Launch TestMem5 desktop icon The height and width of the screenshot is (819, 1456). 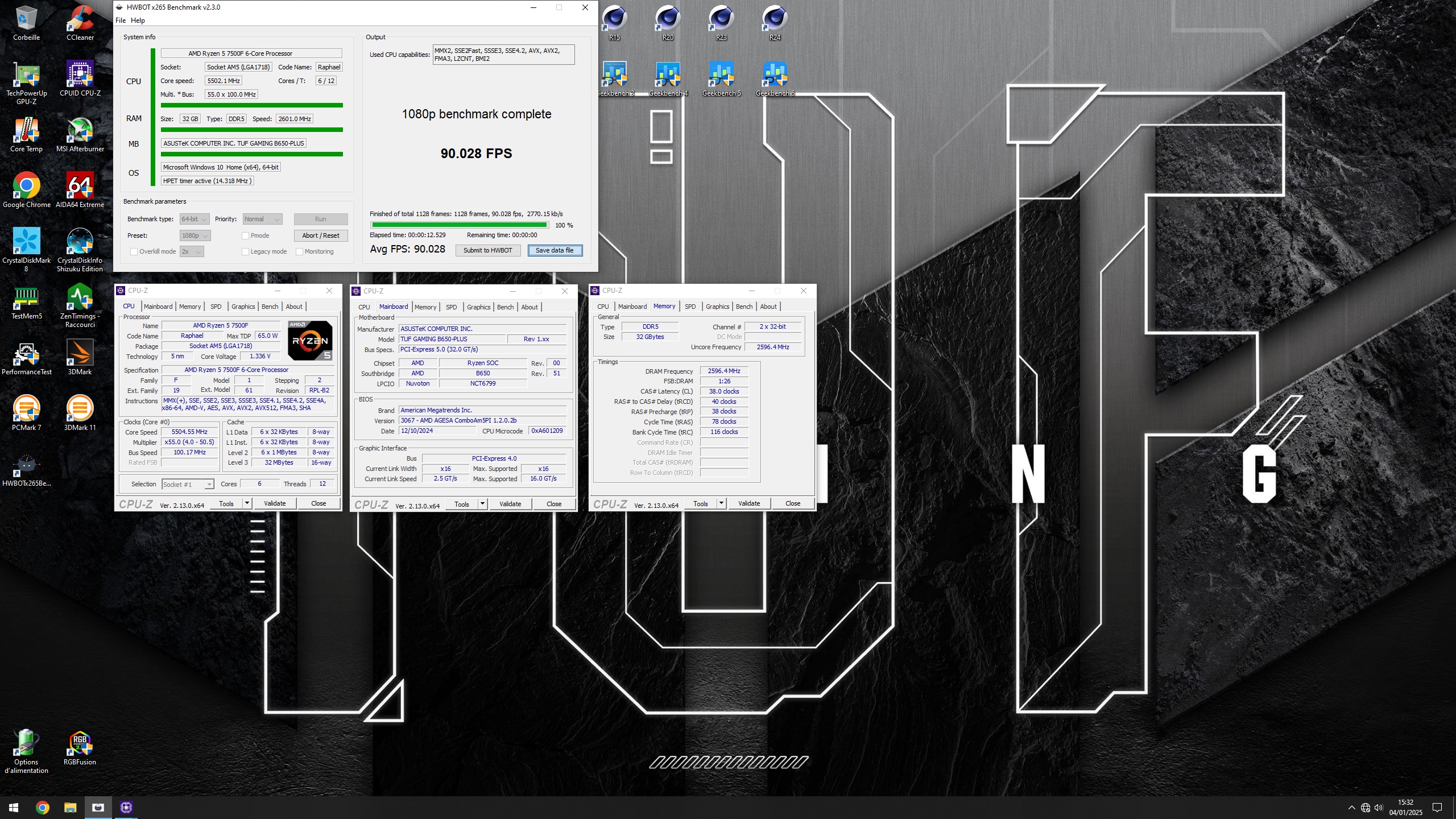pos(26,301)
